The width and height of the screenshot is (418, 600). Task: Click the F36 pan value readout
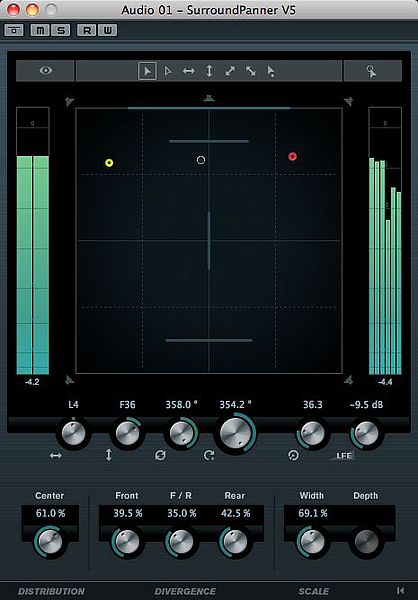point(127,405)
